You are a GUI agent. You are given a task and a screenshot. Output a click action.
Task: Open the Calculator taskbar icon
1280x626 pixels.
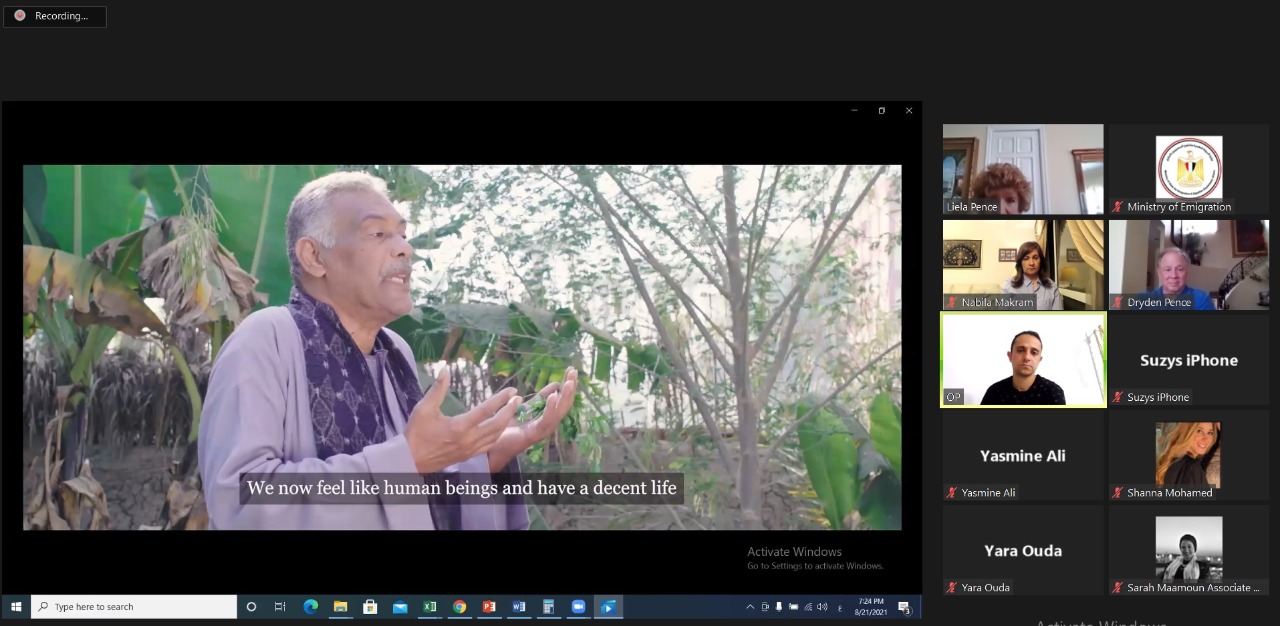[548, 607]
